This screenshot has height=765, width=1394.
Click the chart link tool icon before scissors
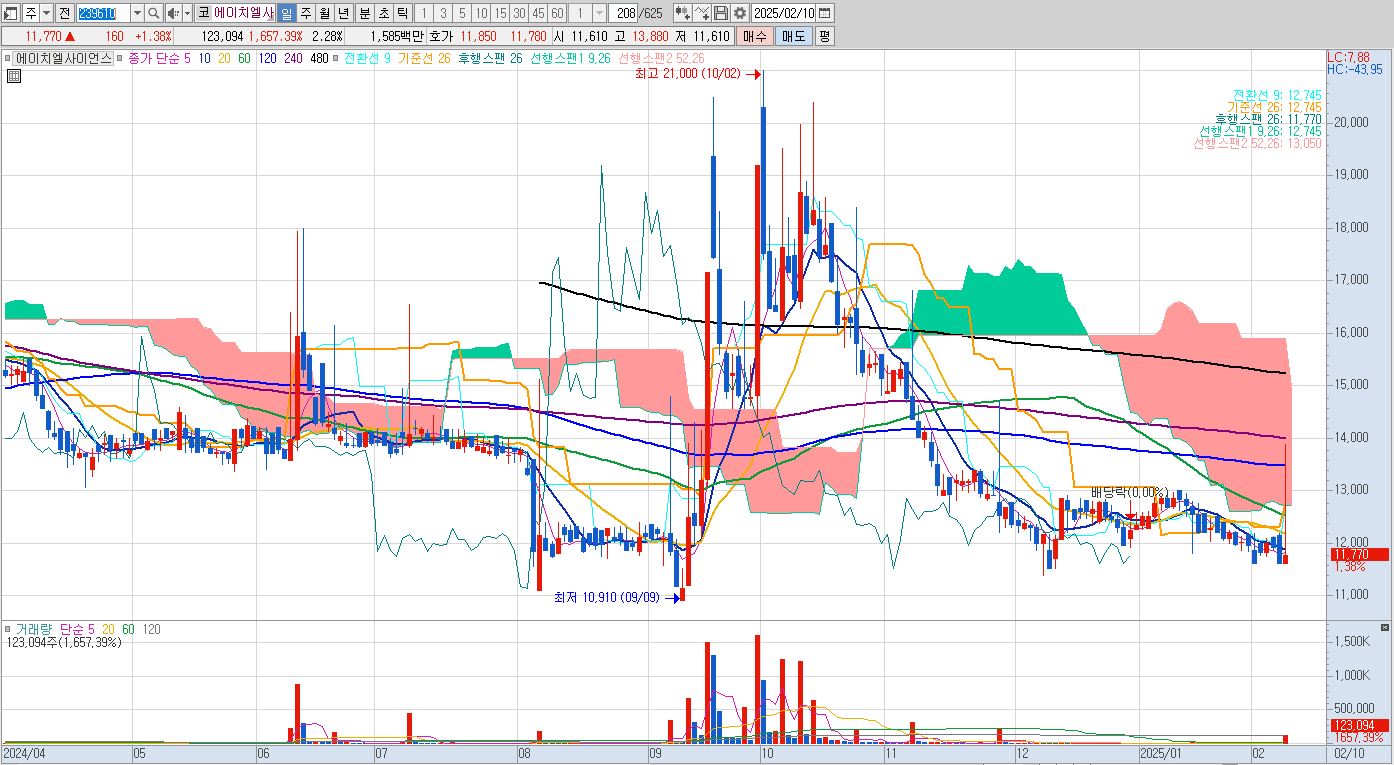click(x=683, y=13)
